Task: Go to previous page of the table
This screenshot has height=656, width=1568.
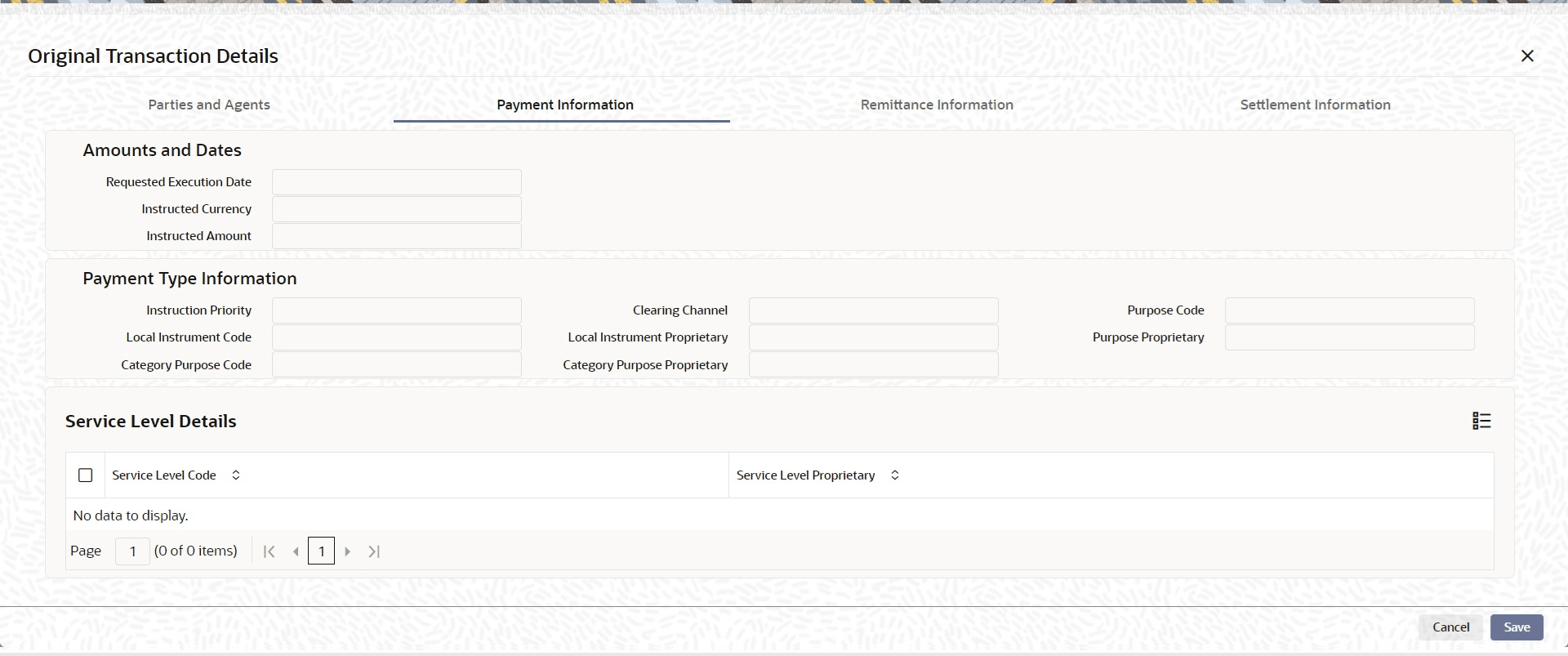Action: pyautogui.click(x=296, y=551)
